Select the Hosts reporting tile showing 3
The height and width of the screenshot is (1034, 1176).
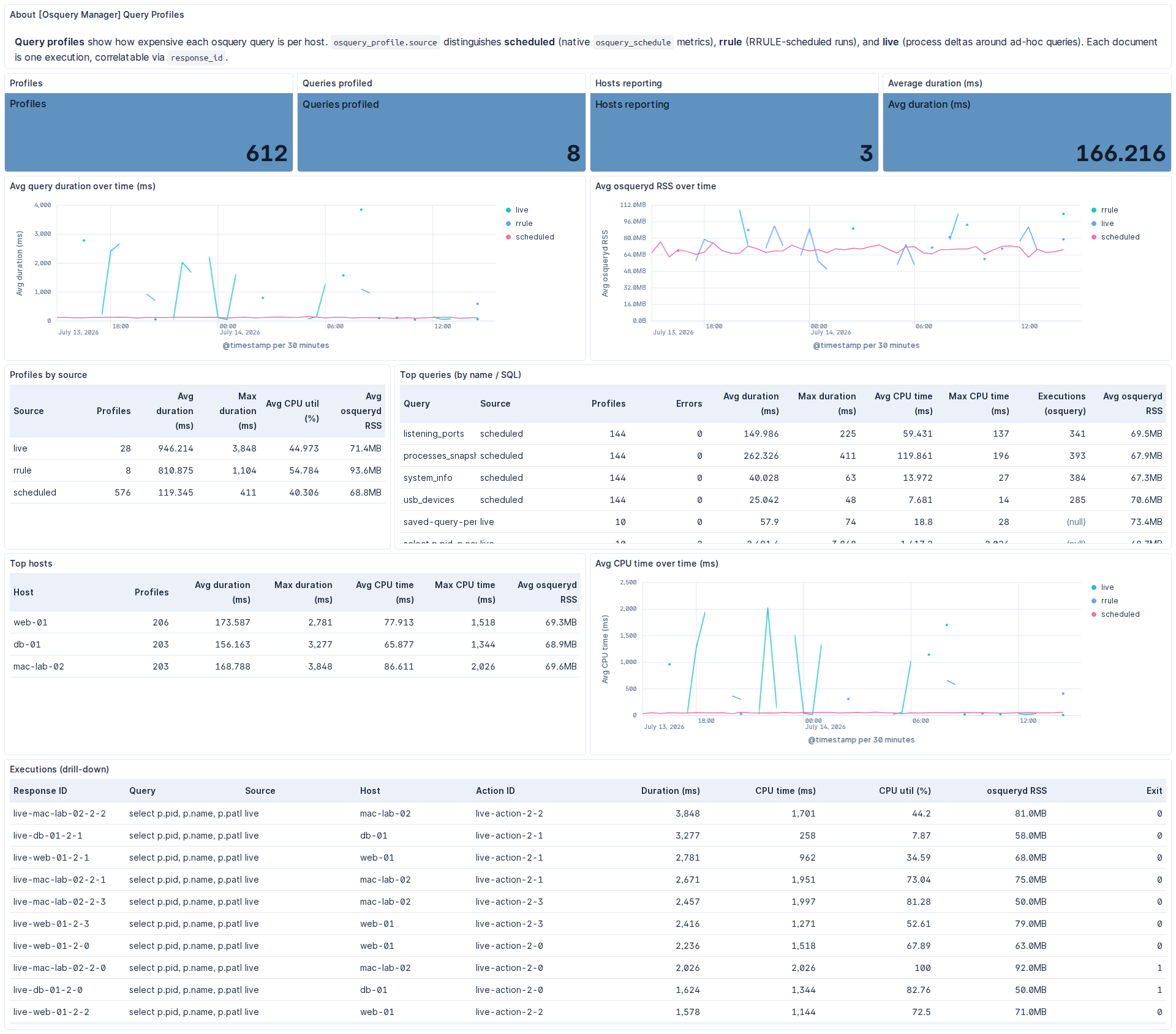tap(734, 132)
